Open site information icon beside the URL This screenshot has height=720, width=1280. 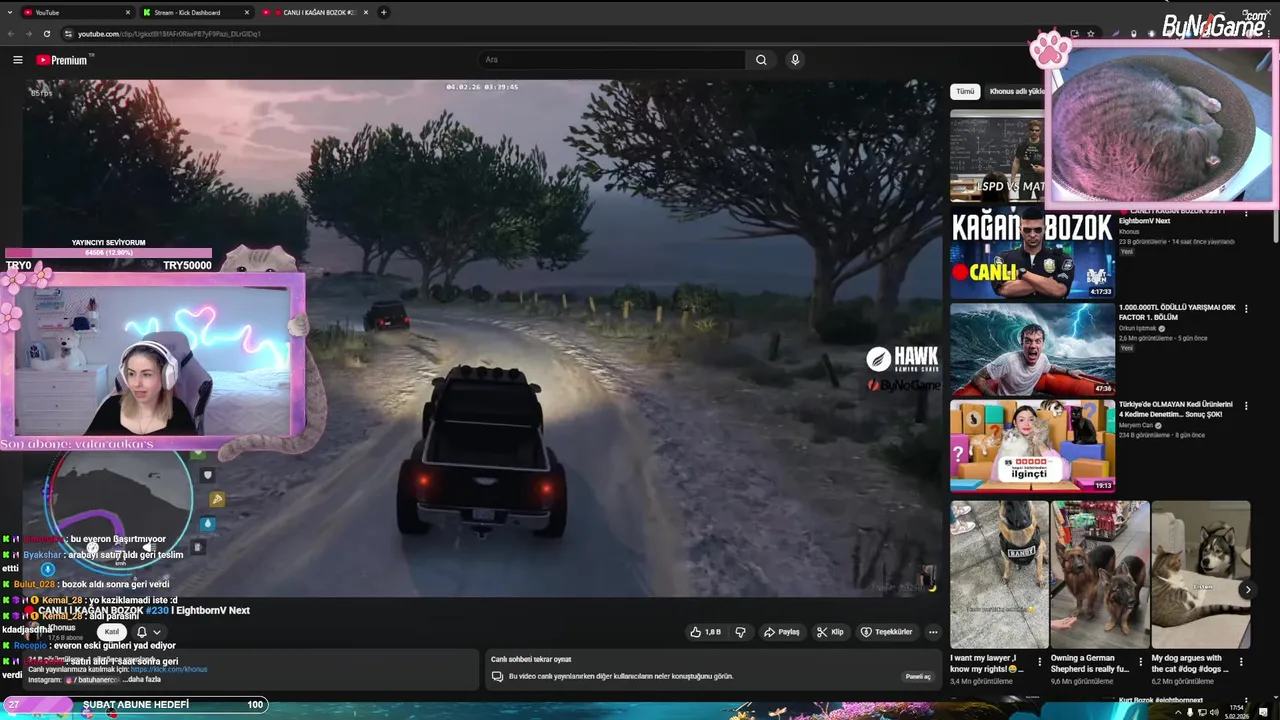[x=68, y=34]
